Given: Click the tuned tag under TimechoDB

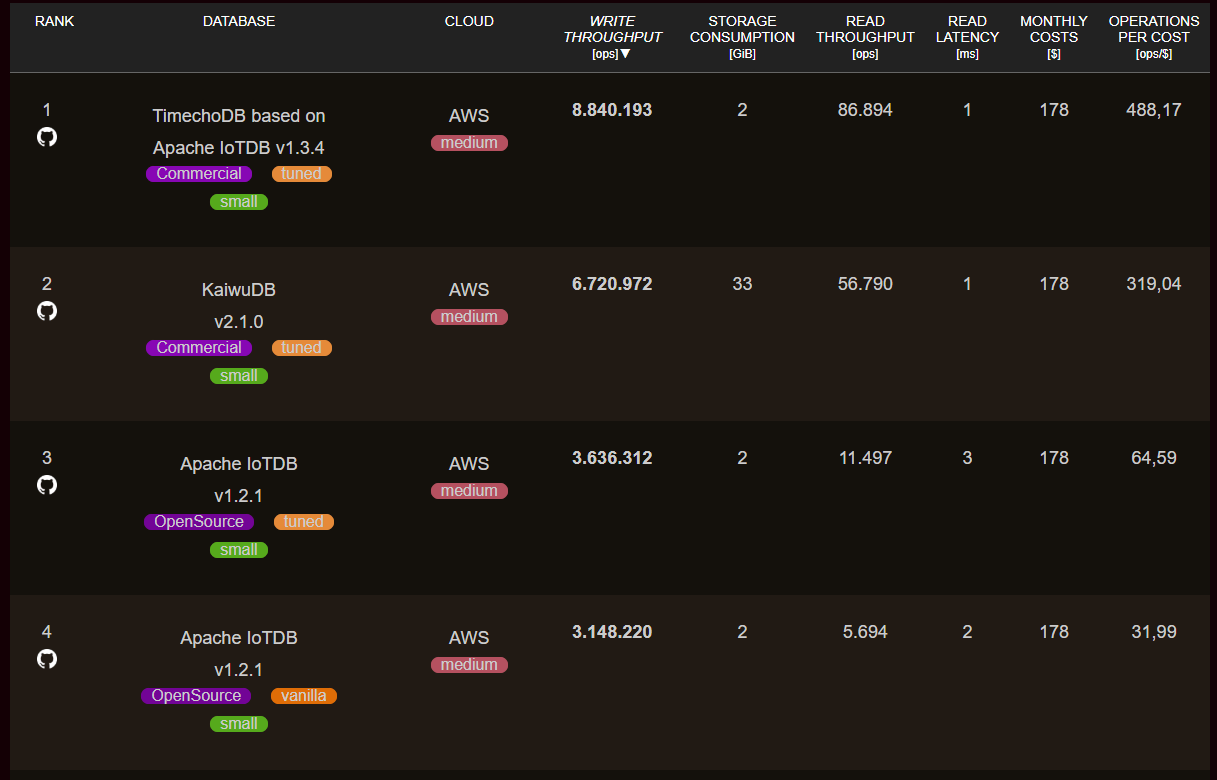Looking at the screenshot, I should tap(301, 174).
